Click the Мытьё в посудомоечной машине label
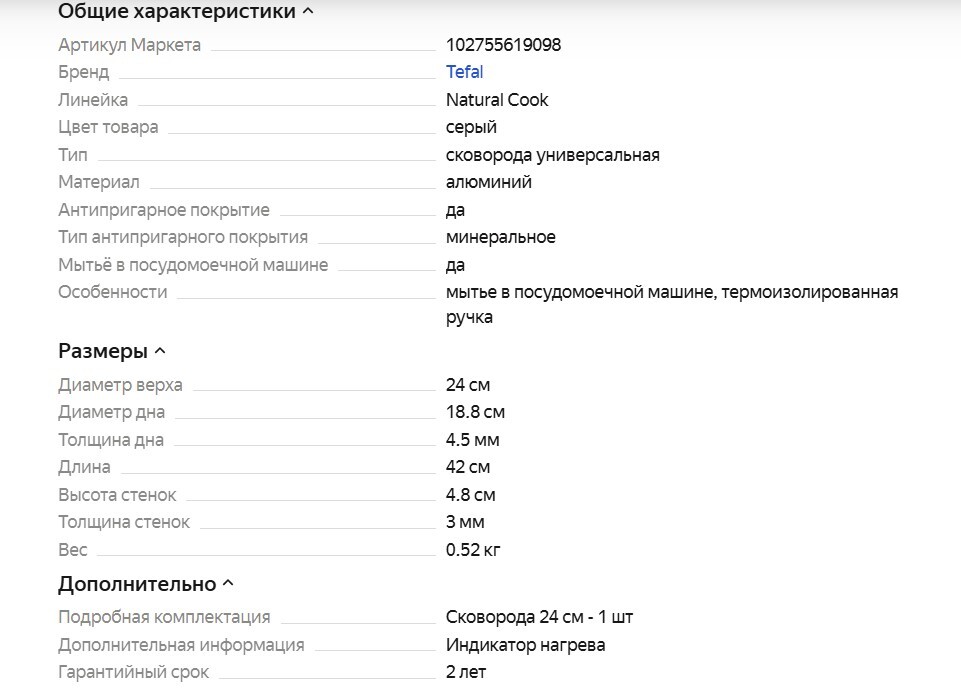The width and height of the screenshot is (961, 690). [x=193, y=265]
